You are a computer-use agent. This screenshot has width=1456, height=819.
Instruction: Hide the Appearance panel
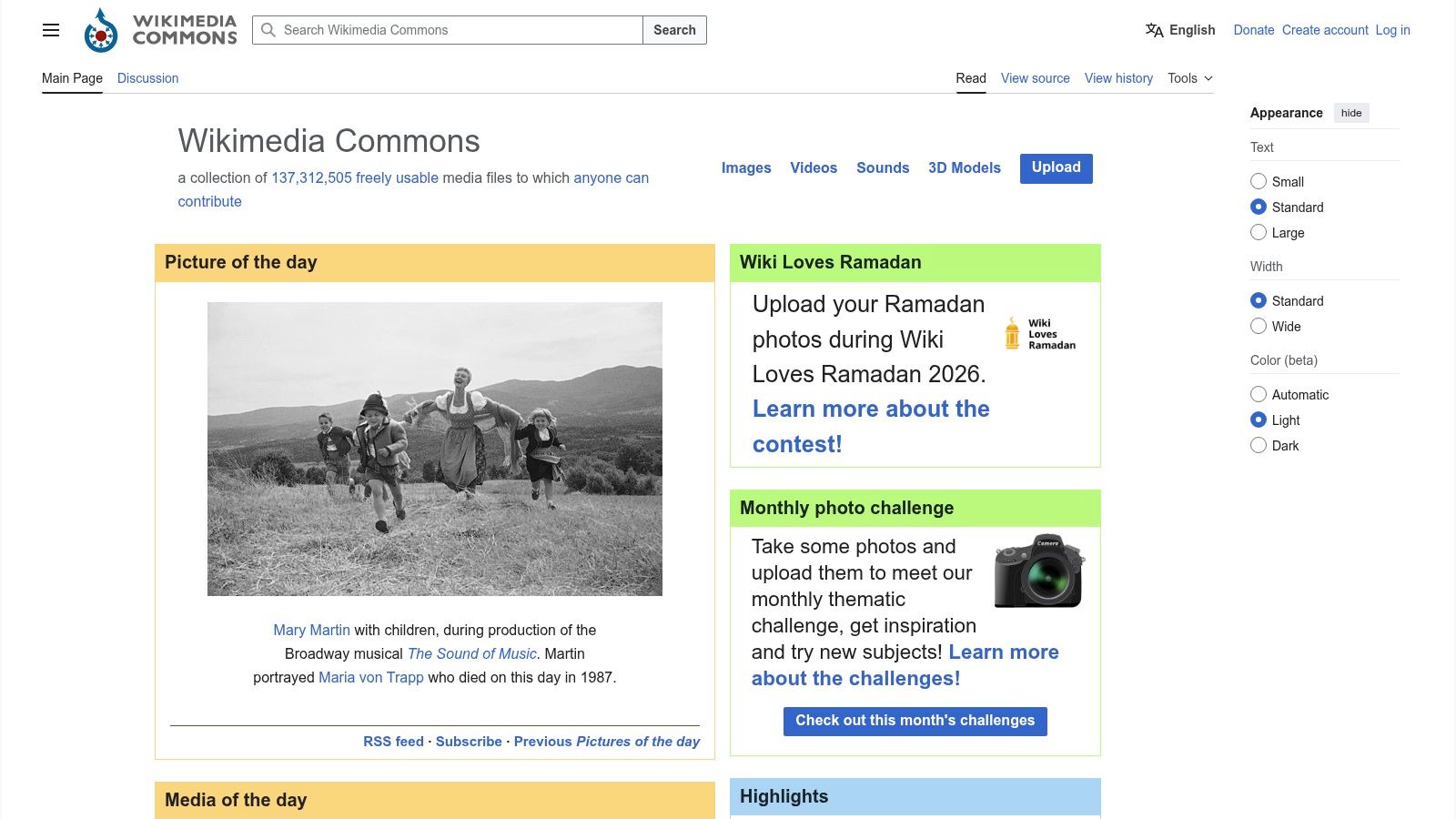[1351, 113]
